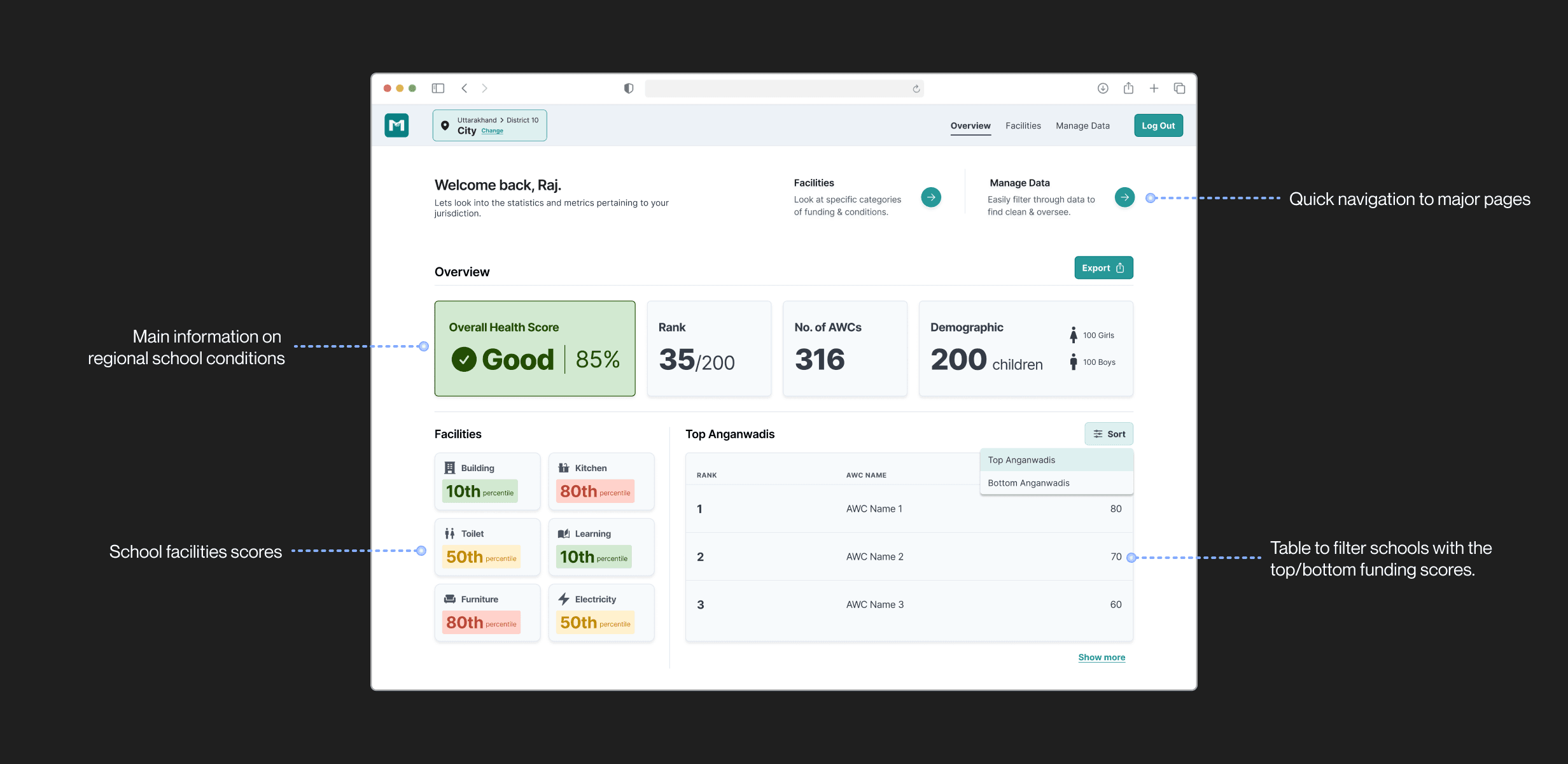Open a new tab with plus icon
Image resolution: width=1568 pixels, height=764 pixels.
(1154, 88)
